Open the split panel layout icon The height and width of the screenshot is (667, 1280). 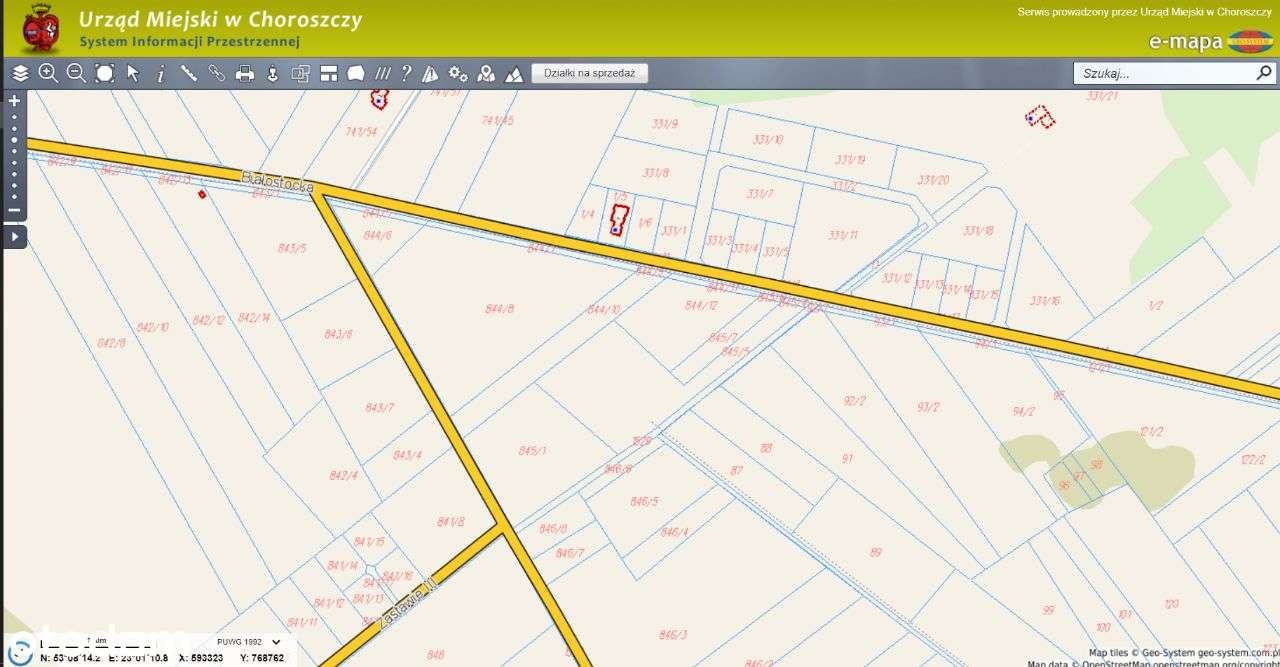click(x=328, y=73)
